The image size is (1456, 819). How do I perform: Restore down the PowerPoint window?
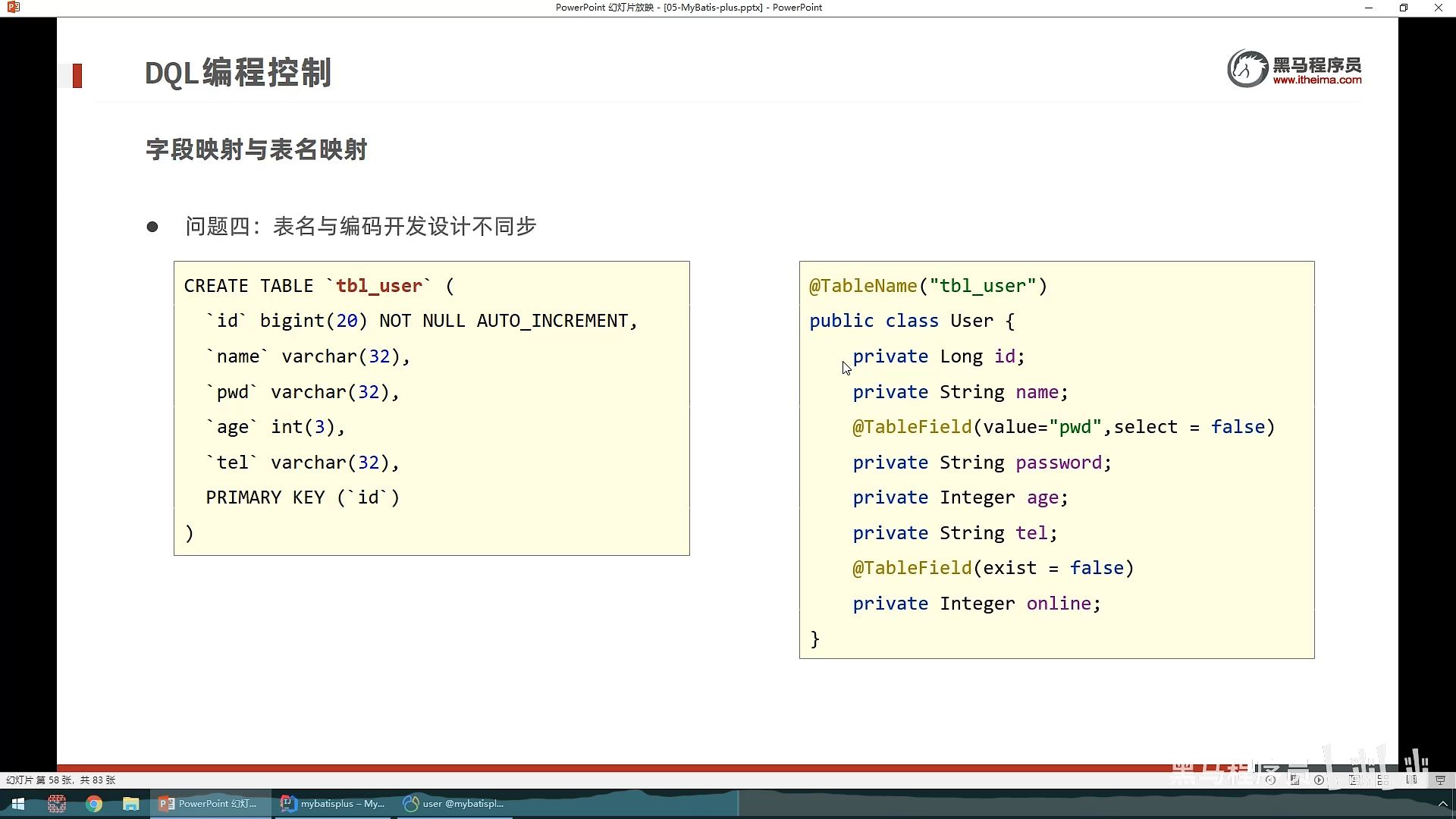[x=1403, y=8]
